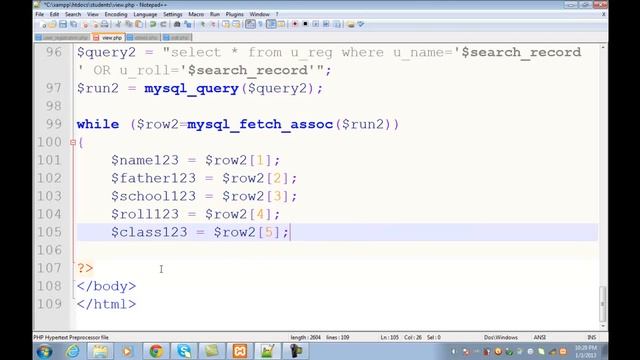The image size is (640, 360).
Task: Undo the last edit via toolbar
Action: (153, 24)
